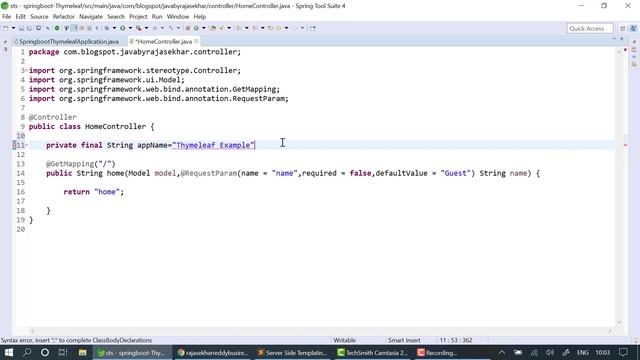
Task: Switch to the Chrome taskbar window
Action: (212, 352)
